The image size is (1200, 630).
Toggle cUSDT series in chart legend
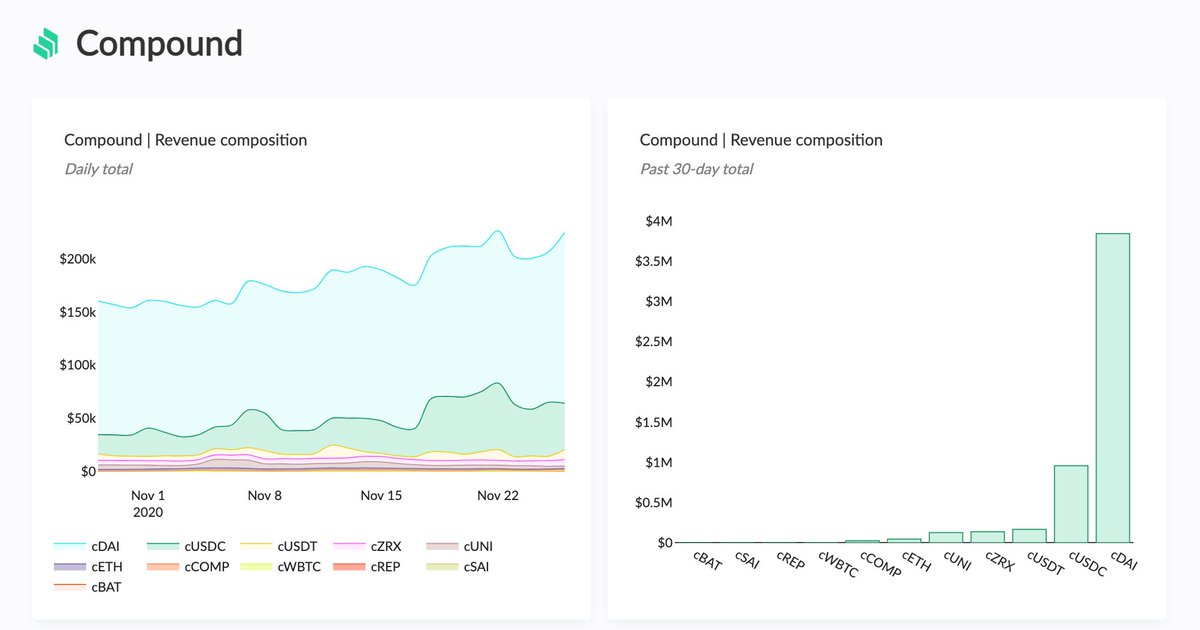pos(279,547)
